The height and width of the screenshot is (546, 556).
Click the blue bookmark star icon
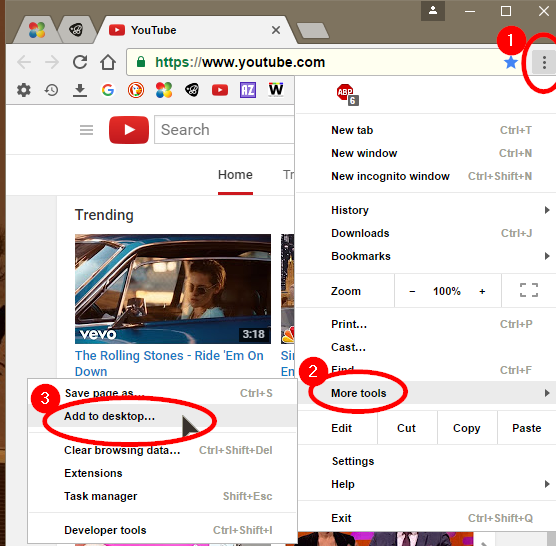click(x=511, y=62)
